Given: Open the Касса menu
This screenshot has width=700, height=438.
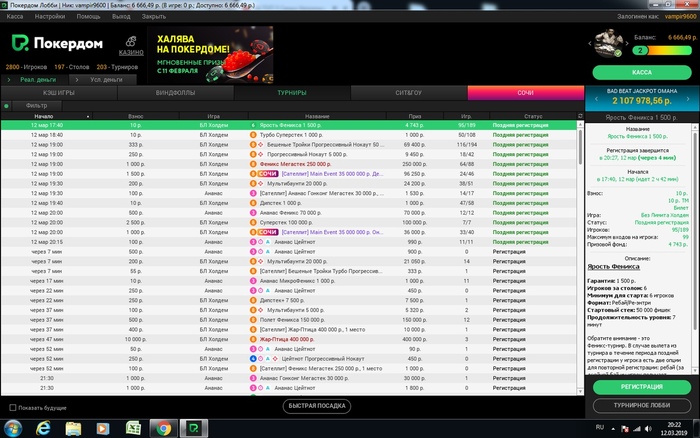Looking at the screenshot, I should pos(15,17).
